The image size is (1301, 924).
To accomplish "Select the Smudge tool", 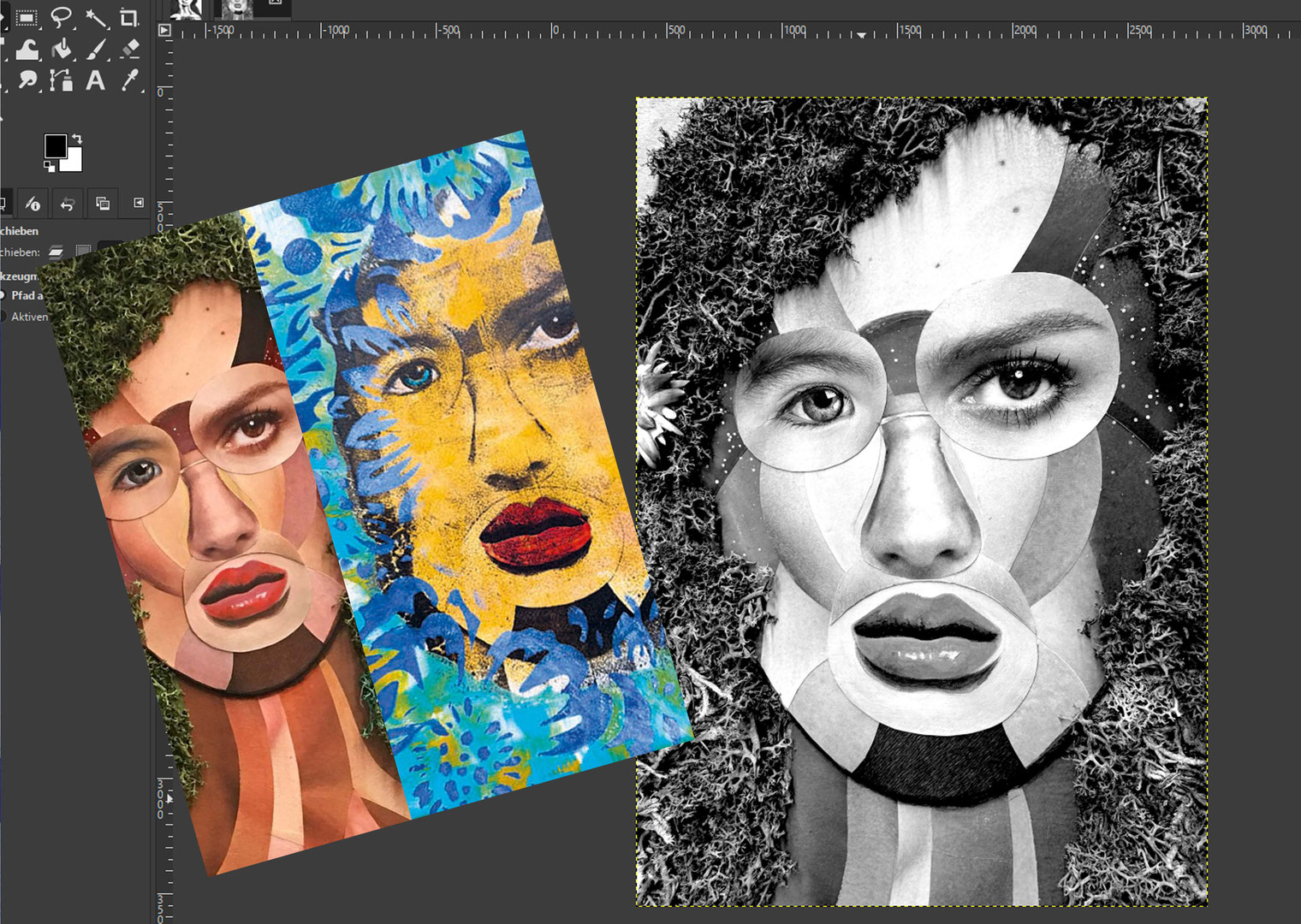I will [x=27, y=80].
